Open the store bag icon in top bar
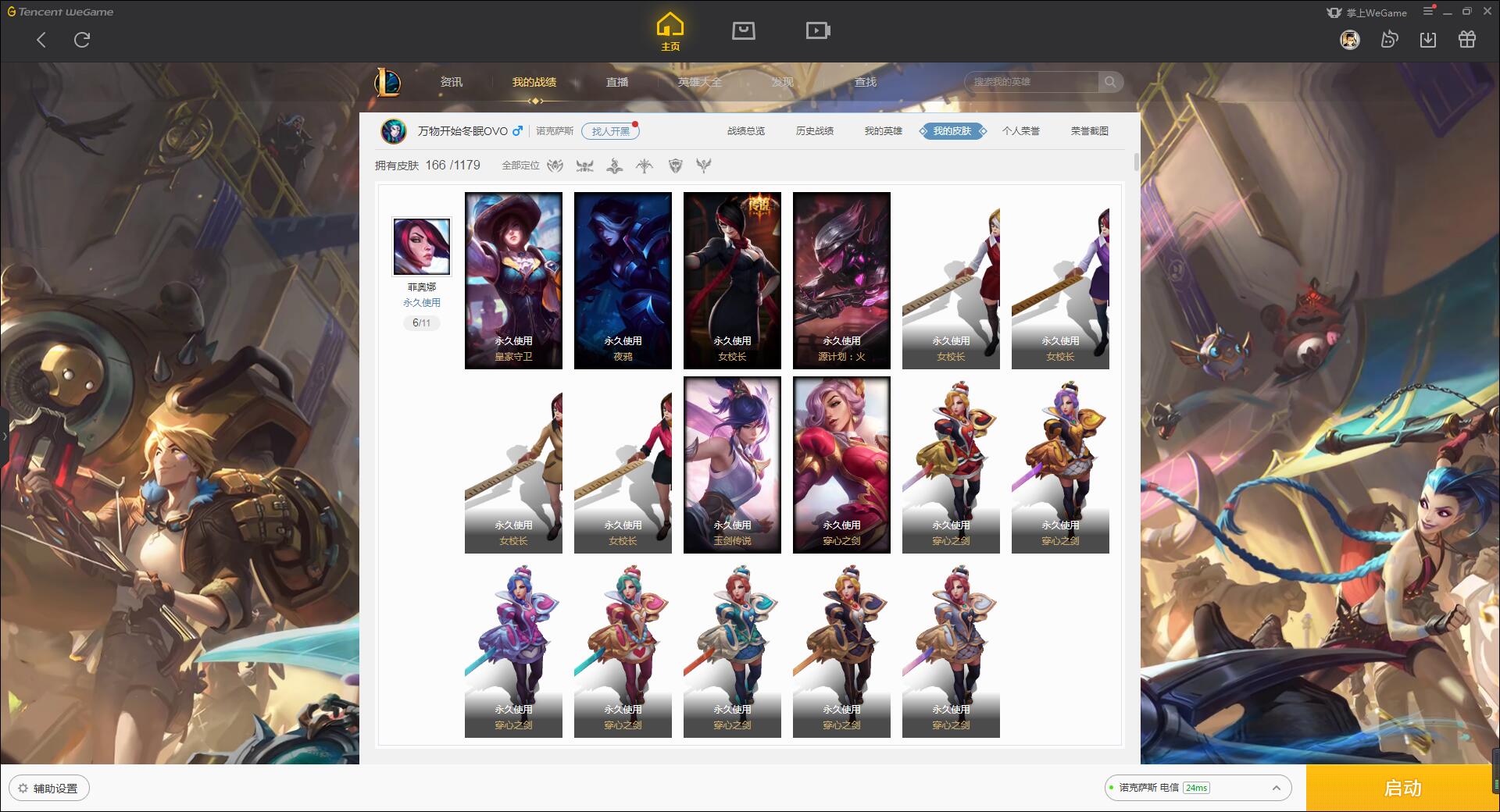 (743, 30)
